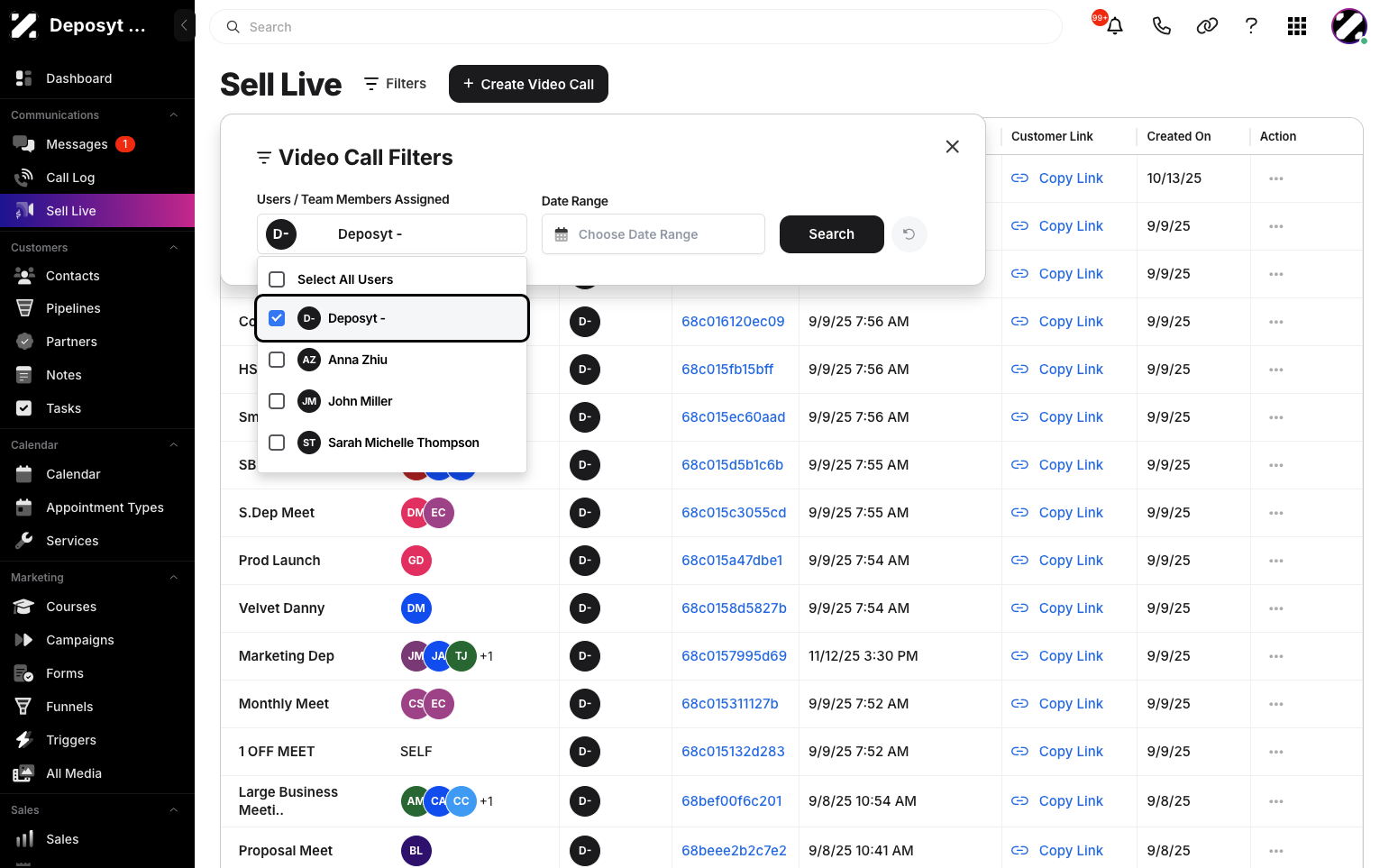
Task: Click the Search button in filters
Action: pyautogui.click(x=831, y=234)
